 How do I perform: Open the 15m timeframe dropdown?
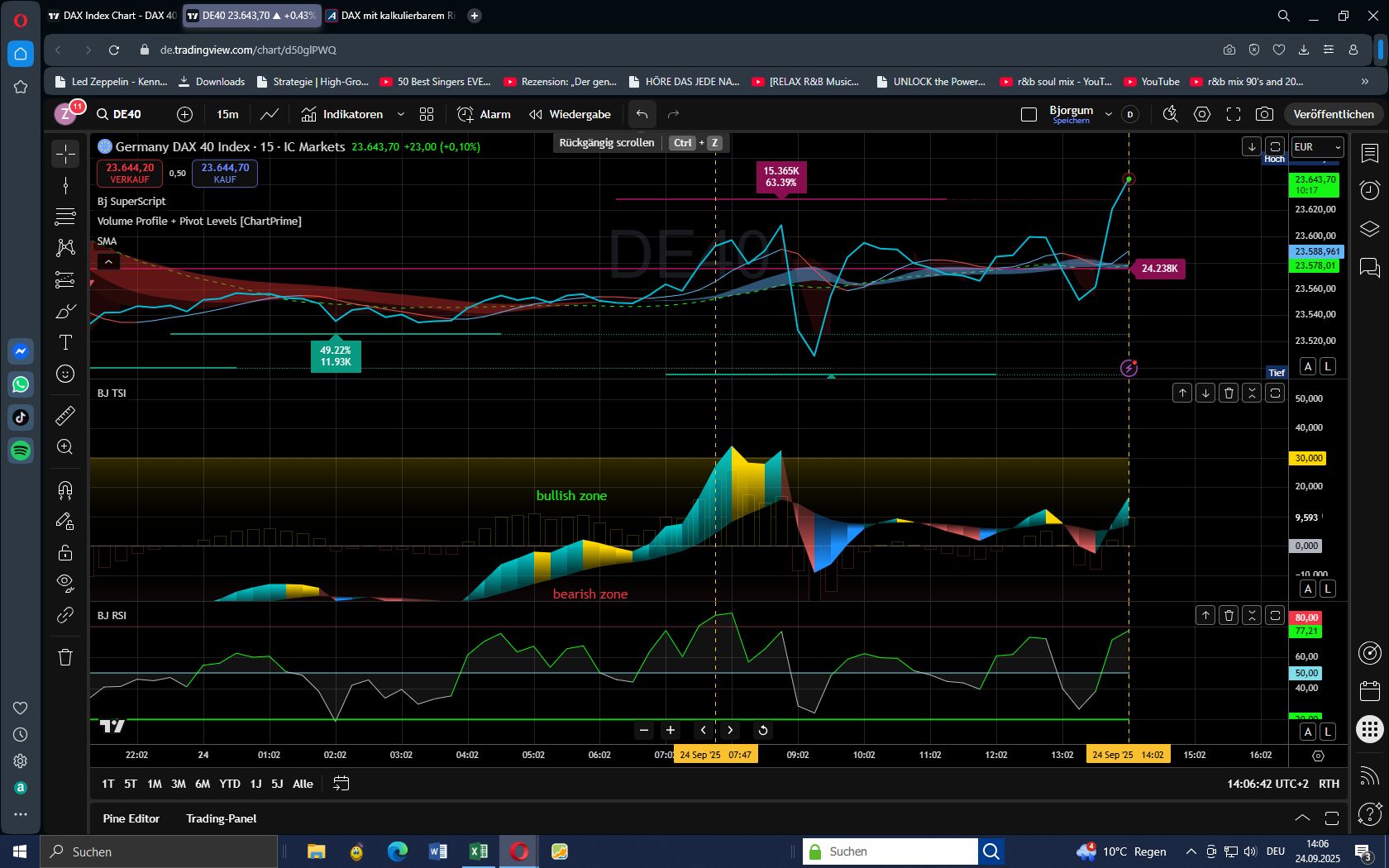tap(227, 114)
